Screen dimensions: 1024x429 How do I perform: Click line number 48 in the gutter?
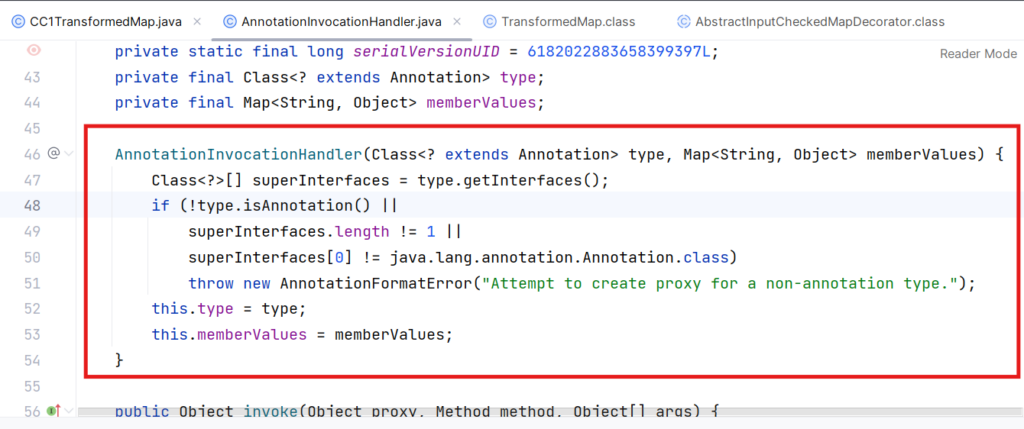32,205
